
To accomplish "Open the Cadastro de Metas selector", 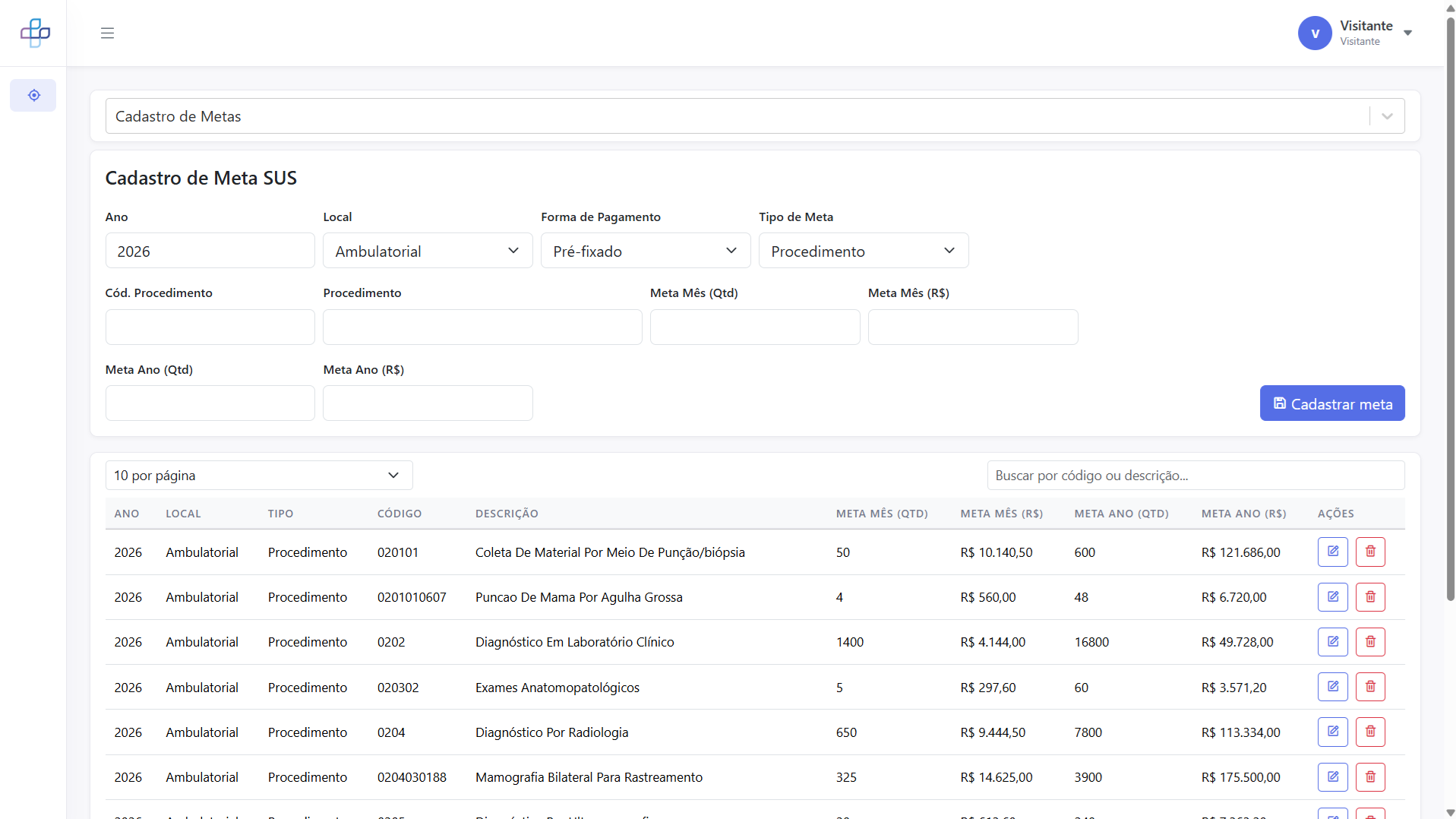I will pyautogui.click(x=755, y=116).
